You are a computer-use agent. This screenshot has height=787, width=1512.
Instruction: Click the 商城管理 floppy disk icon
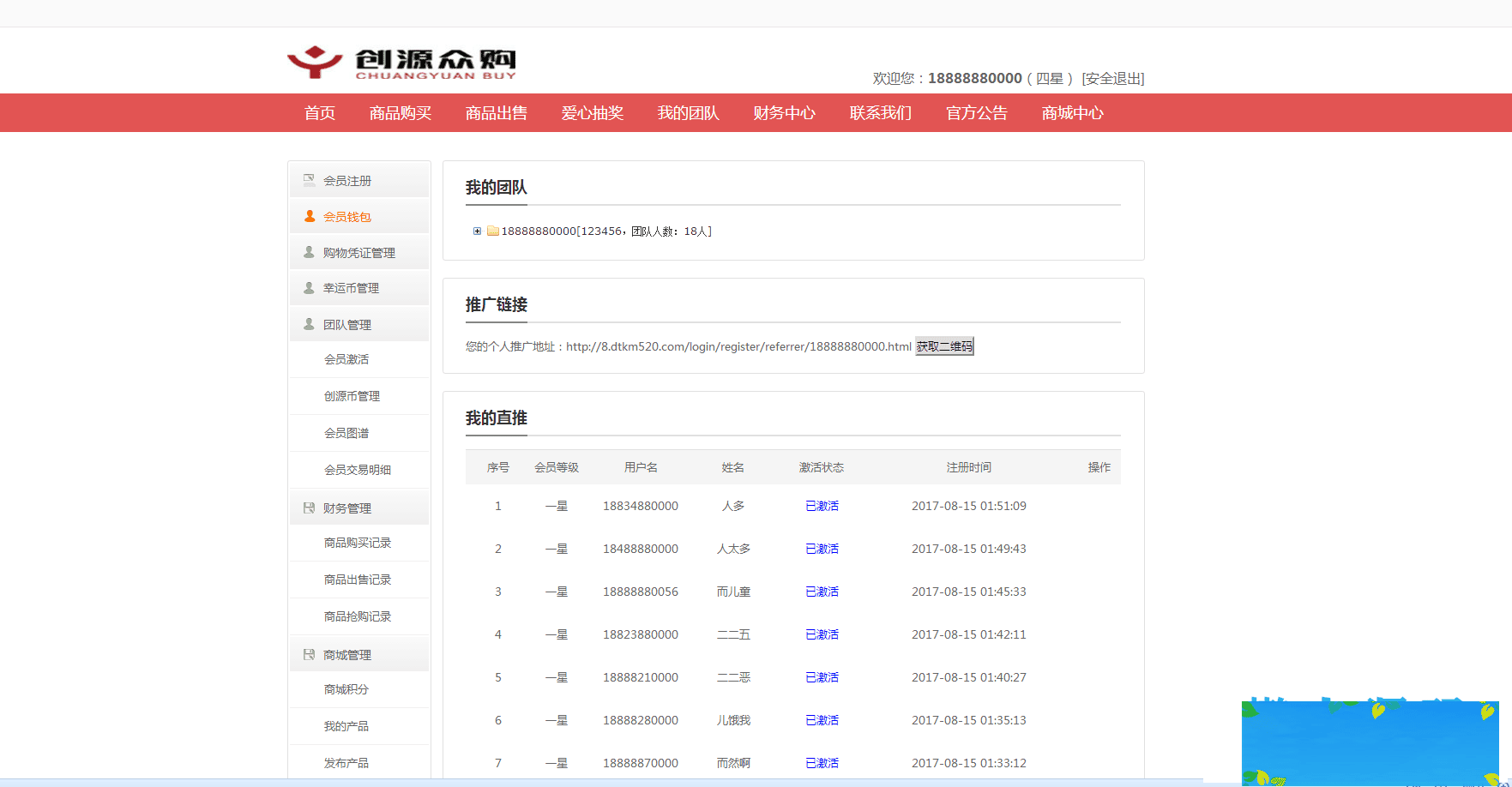pos(310,653)
